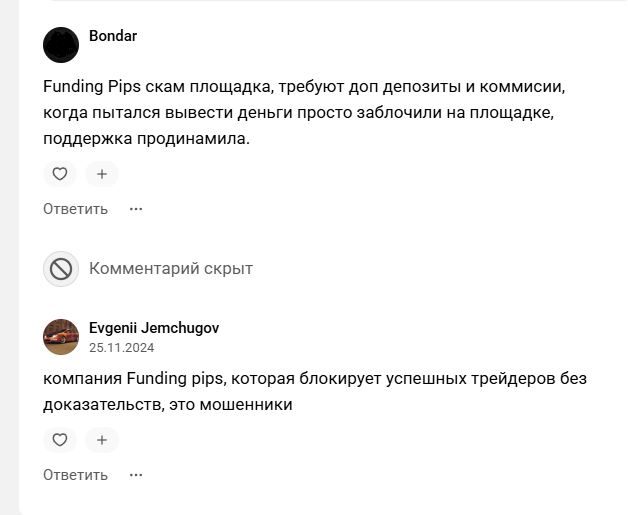Reply to Bondar's comment via Ответить
628x515 pixels.
pos(75,209)
